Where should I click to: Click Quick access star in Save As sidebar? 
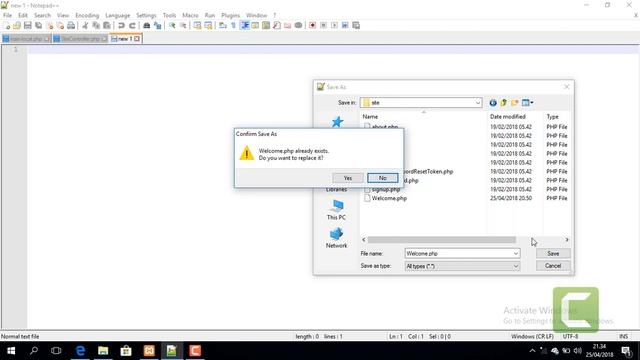click(x=337, y=122)
